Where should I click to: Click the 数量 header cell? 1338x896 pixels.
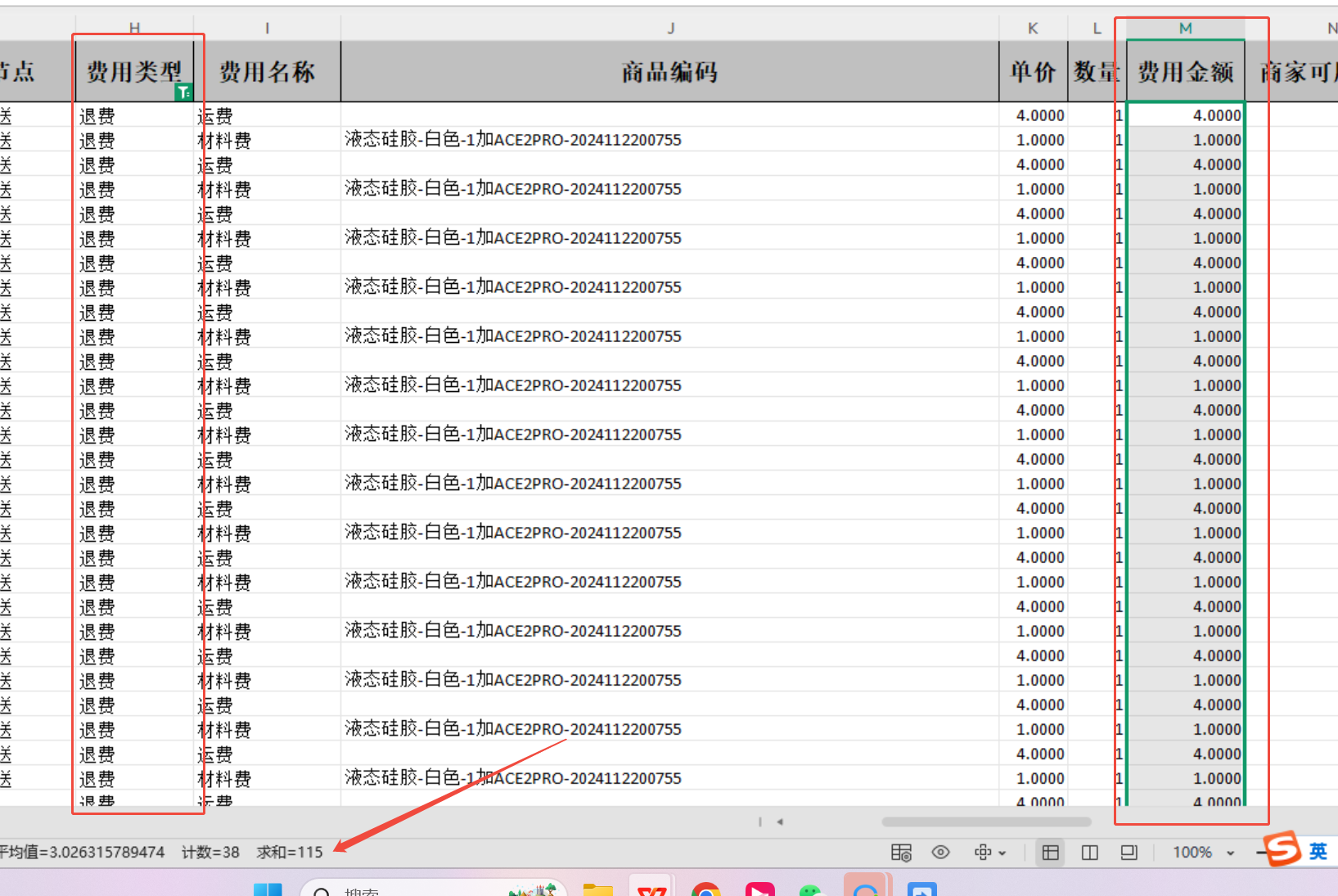[1097, 71]
